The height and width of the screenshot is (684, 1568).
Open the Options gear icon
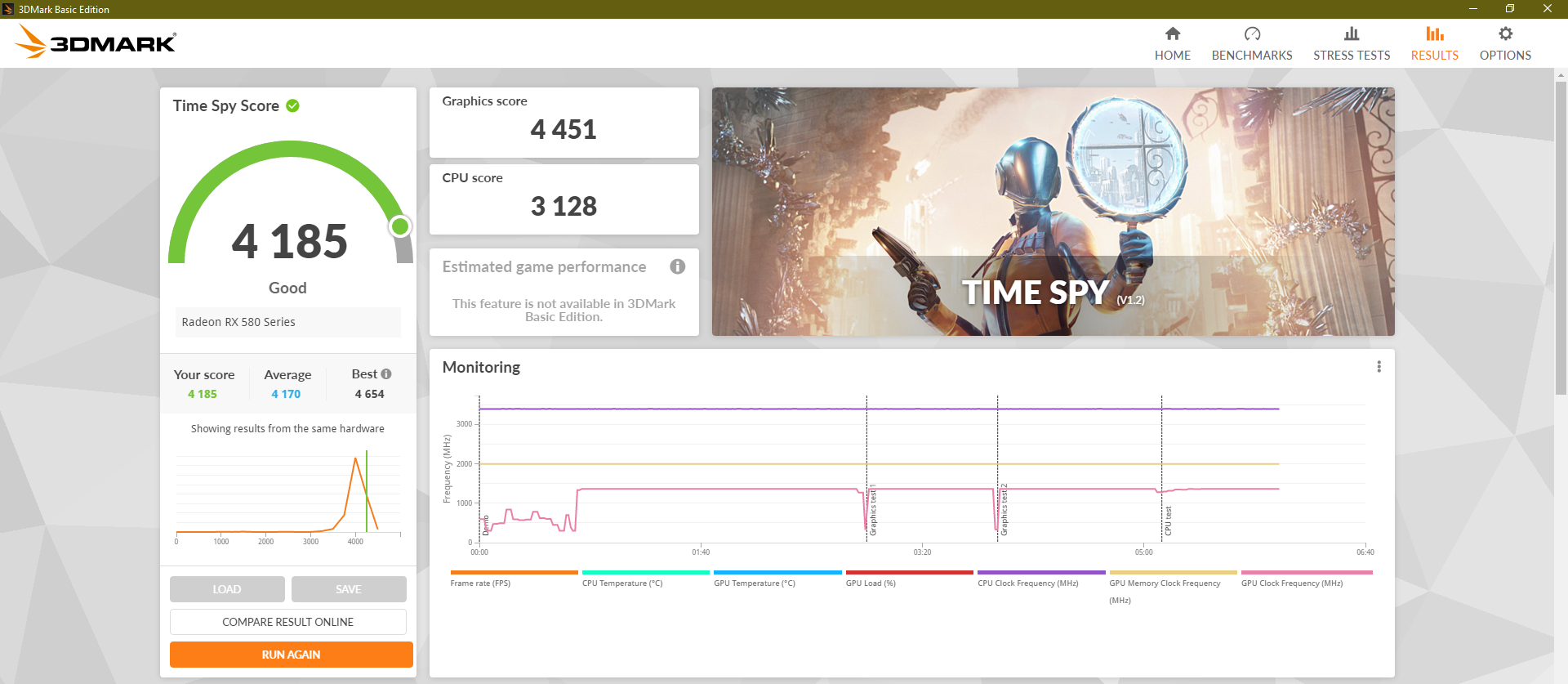coord(1504,34)
